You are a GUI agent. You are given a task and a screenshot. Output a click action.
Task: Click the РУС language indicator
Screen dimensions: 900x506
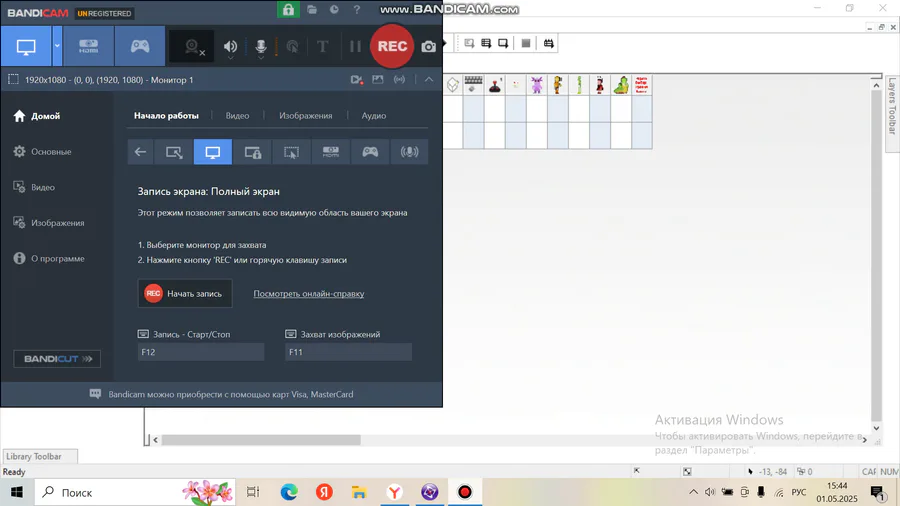(798, 492)
